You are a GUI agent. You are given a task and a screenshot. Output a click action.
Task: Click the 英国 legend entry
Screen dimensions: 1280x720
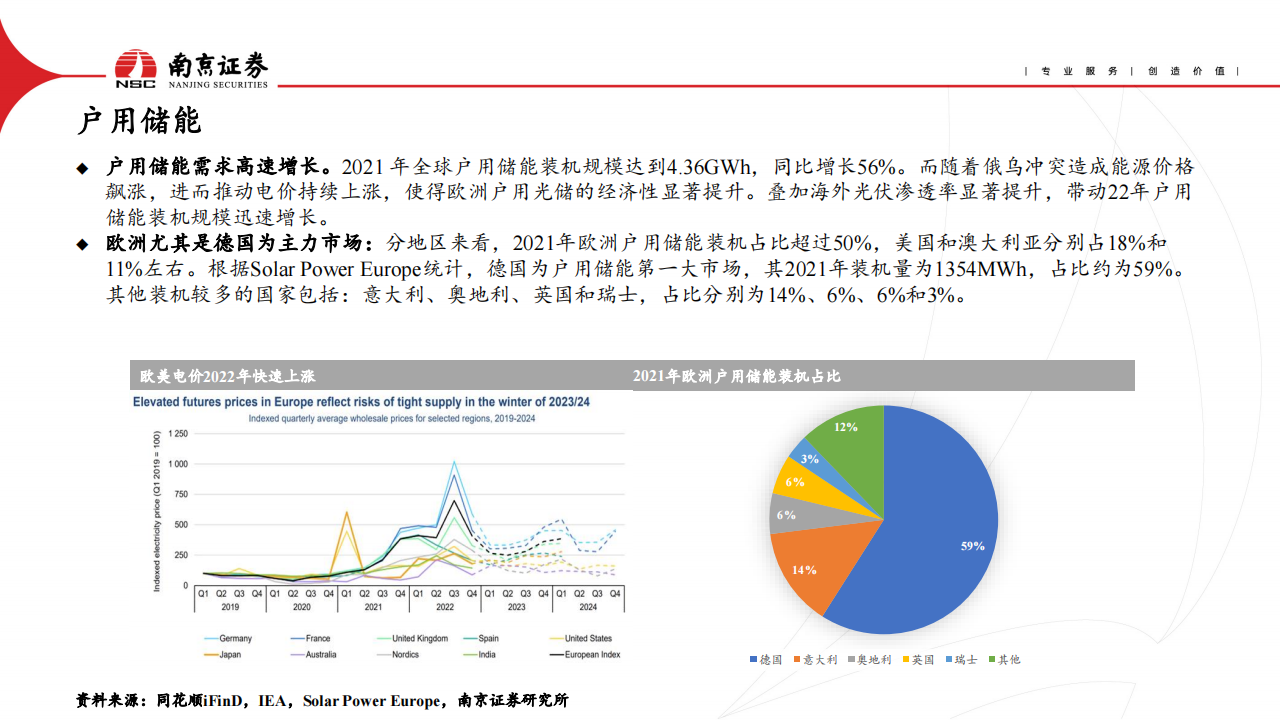click(919, 660)
